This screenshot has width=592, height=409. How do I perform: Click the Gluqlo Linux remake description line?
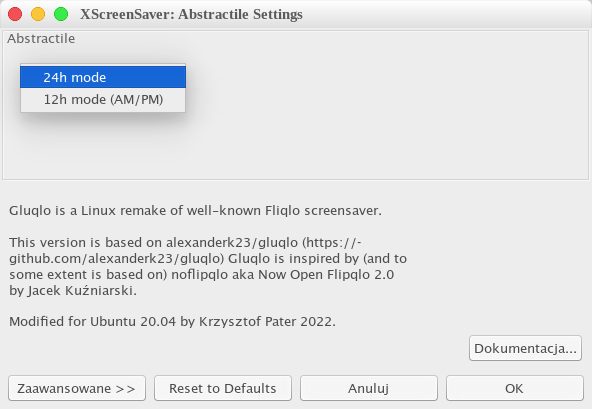click(x=195, y=210)
